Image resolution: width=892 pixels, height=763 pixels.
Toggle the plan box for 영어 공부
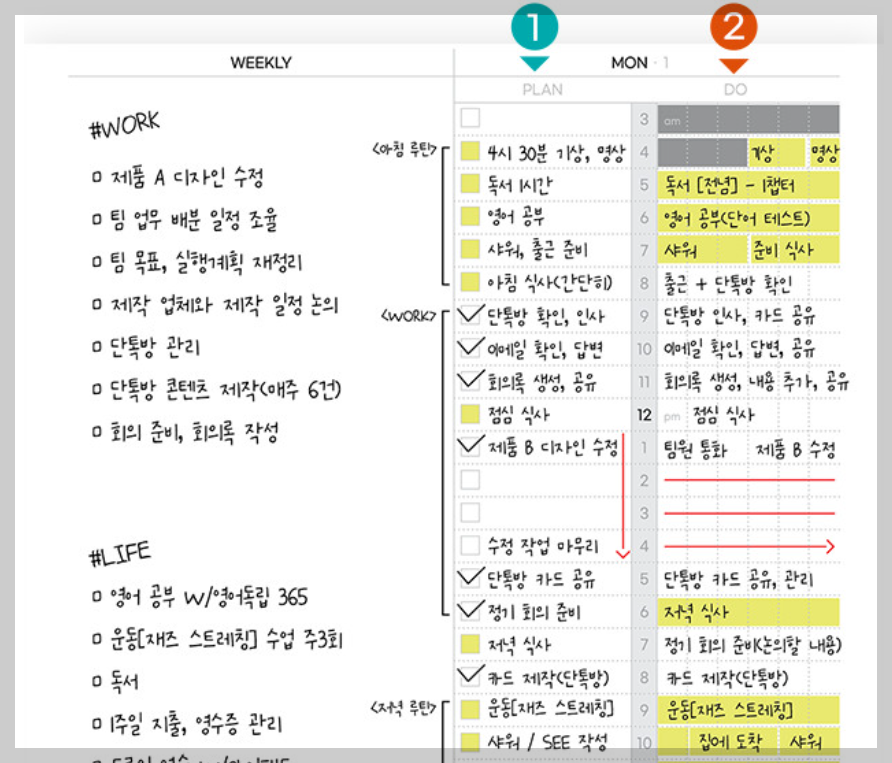click(x=470, y=216)
